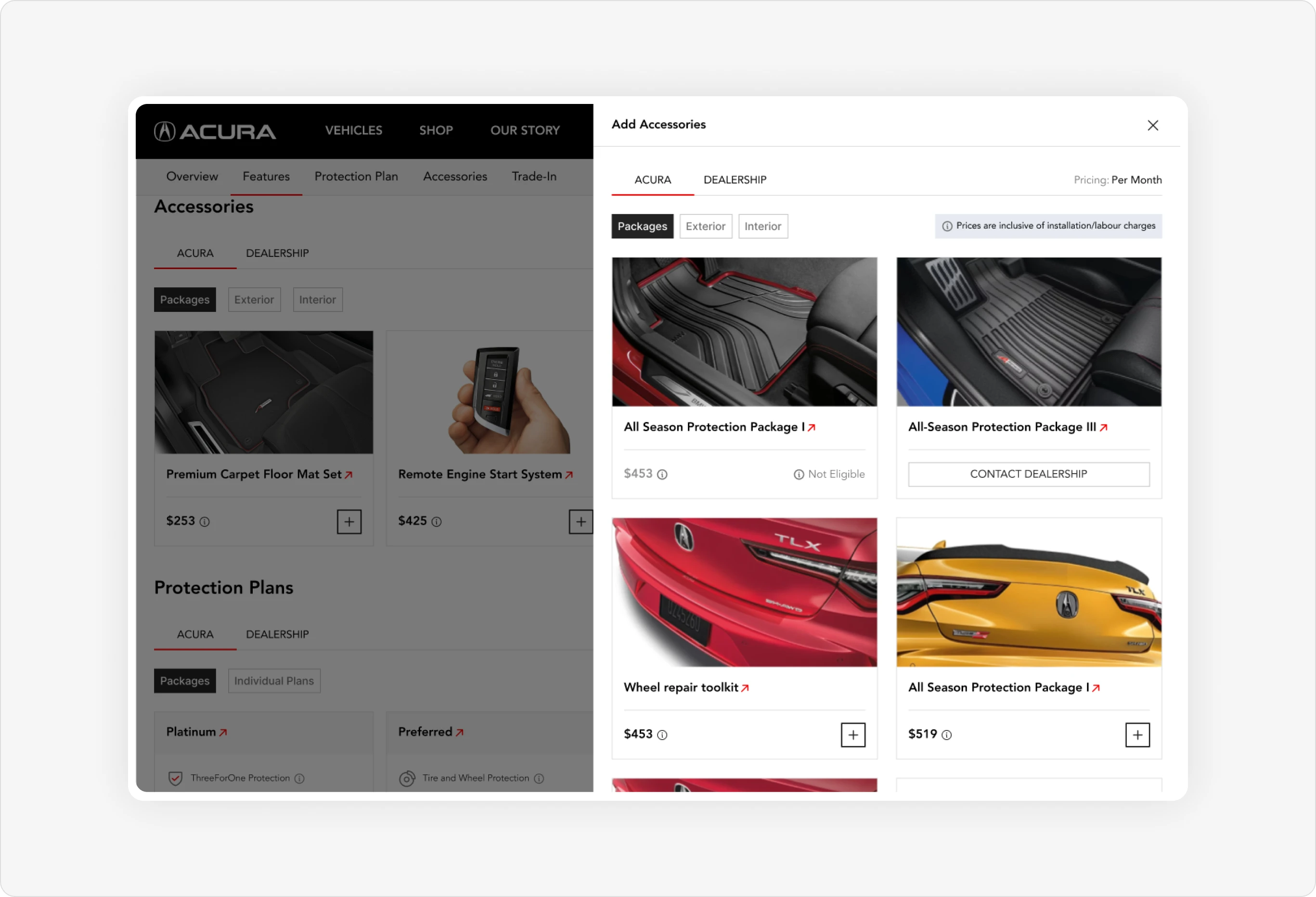
Task: Open arrow link of $519 All Season Package
Action: 1096,688
